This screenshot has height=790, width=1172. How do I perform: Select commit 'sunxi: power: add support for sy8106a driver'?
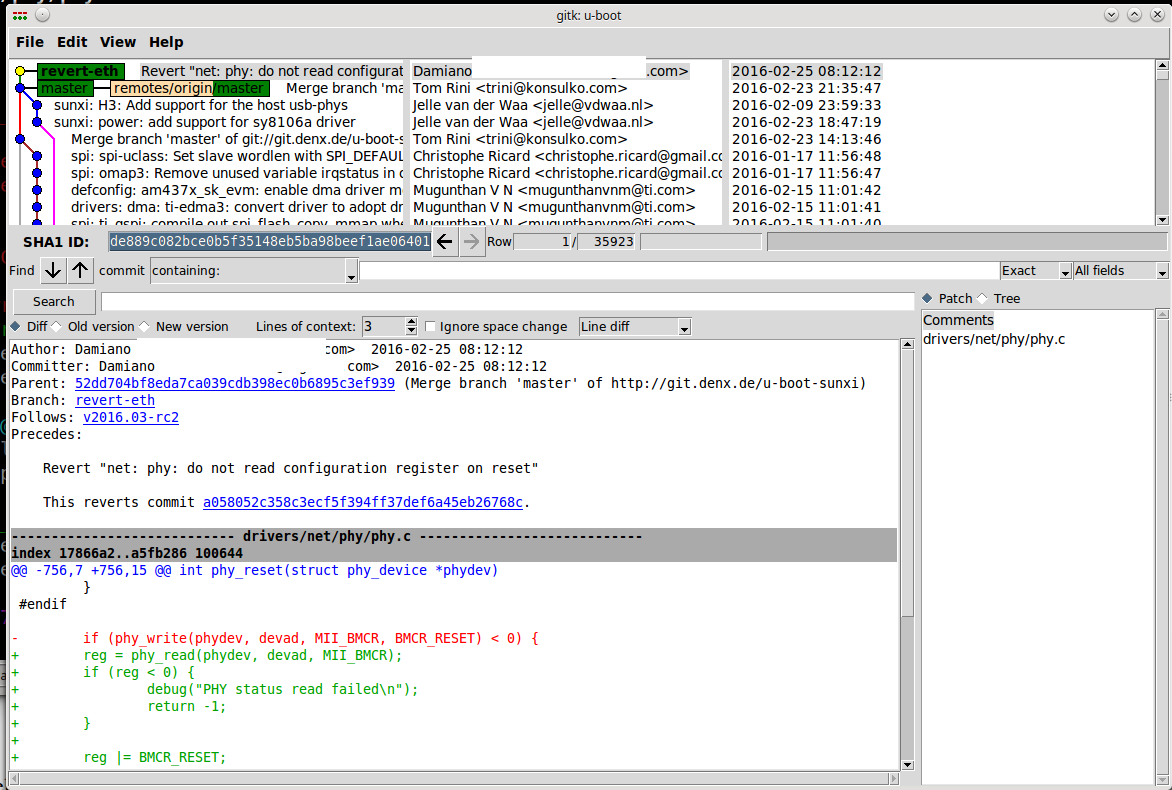tap(205, 123)
